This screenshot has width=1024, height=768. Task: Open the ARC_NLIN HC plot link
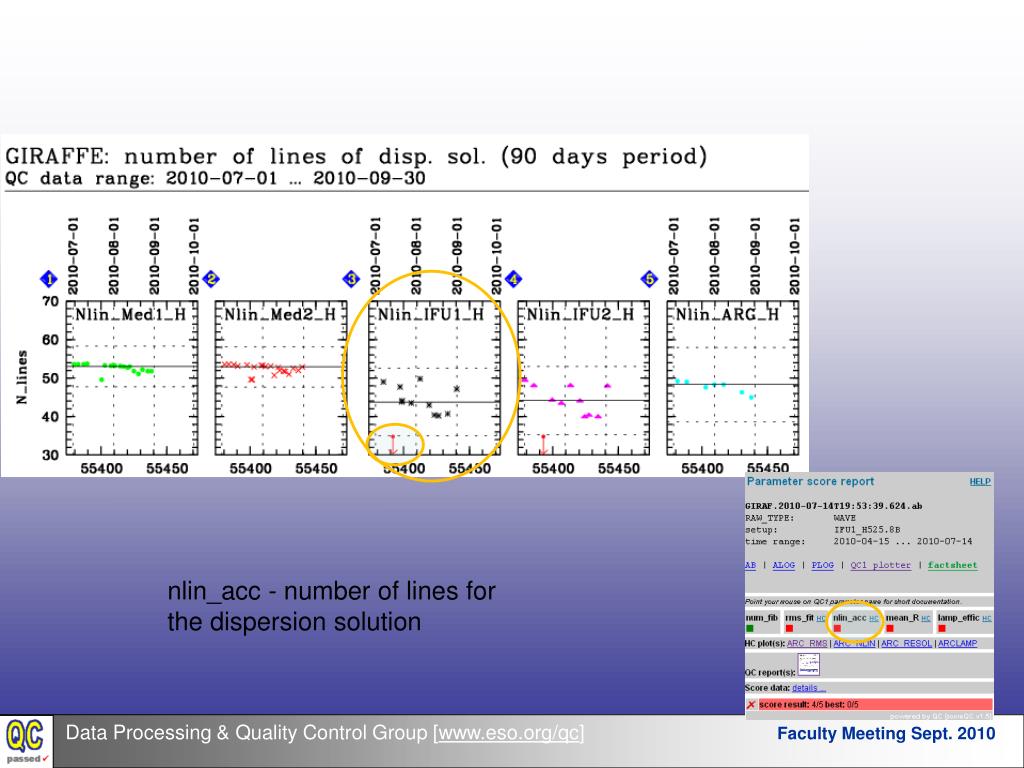point(854,643)
